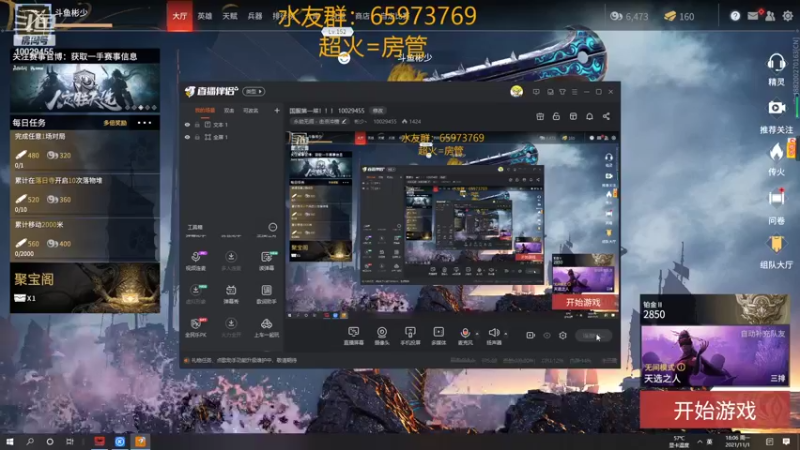Open the 三排 team size selector
Image resolution: width=800 pixels, height=450 pixels.
(x=778, y=378)
